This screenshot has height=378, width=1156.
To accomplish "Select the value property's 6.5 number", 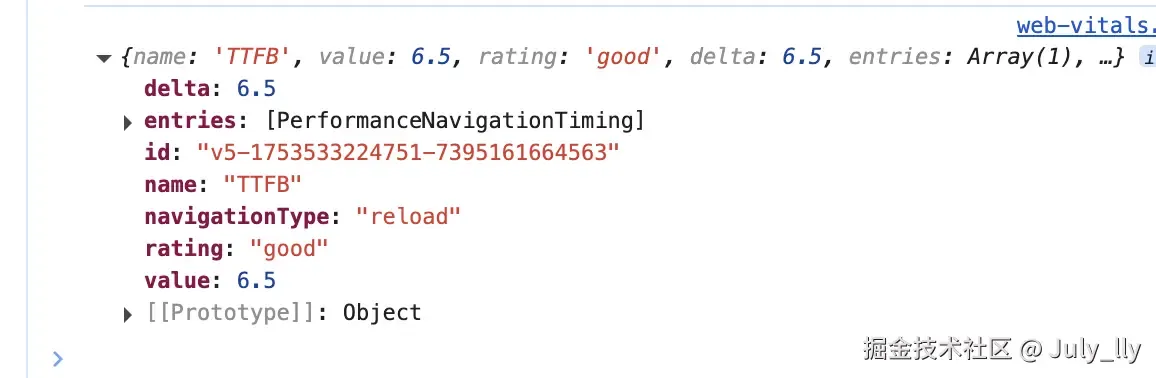I will click(x=256, y=281).
